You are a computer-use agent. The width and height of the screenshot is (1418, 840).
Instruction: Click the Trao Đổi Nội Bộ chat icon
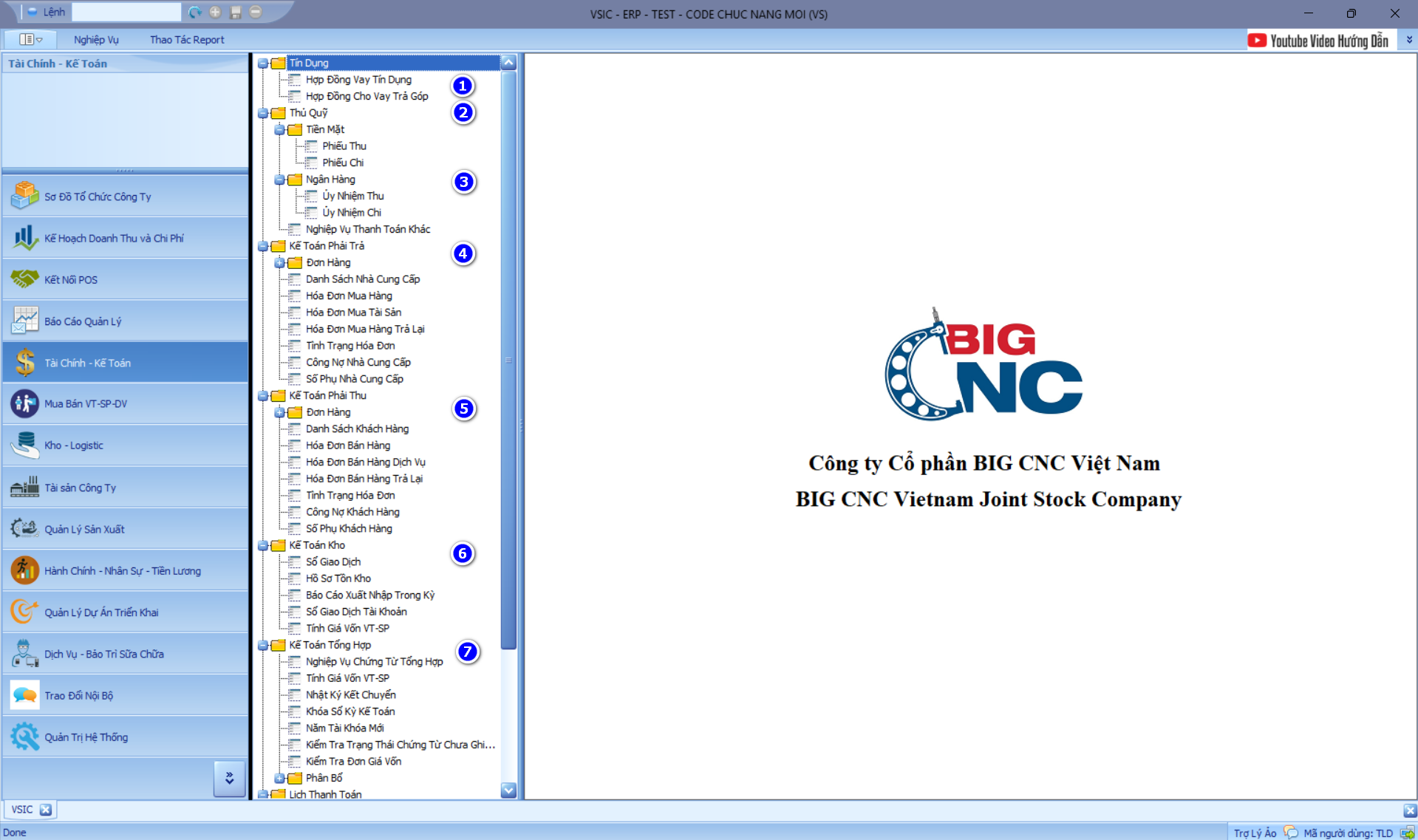tap(24, 694)
